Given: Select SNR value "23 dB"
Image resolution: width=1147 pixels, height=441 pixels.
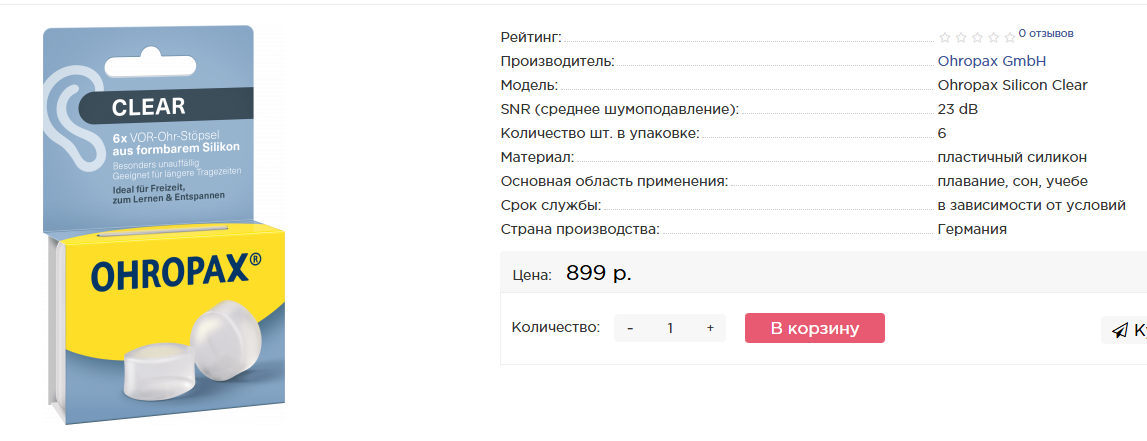Looking at the screenshot, I should click(958, 109).
